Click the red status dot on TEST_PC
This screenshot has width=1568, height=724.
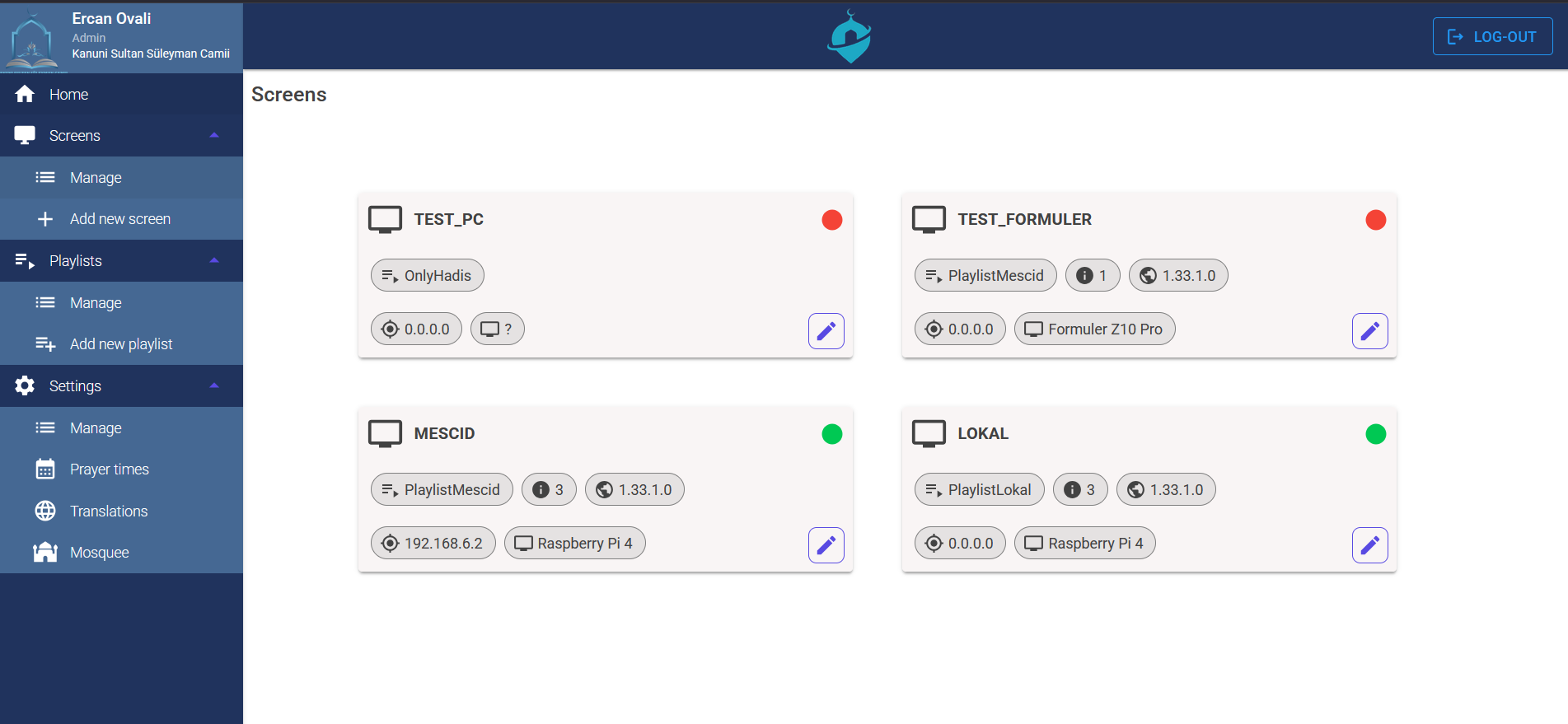coord(831,220)
